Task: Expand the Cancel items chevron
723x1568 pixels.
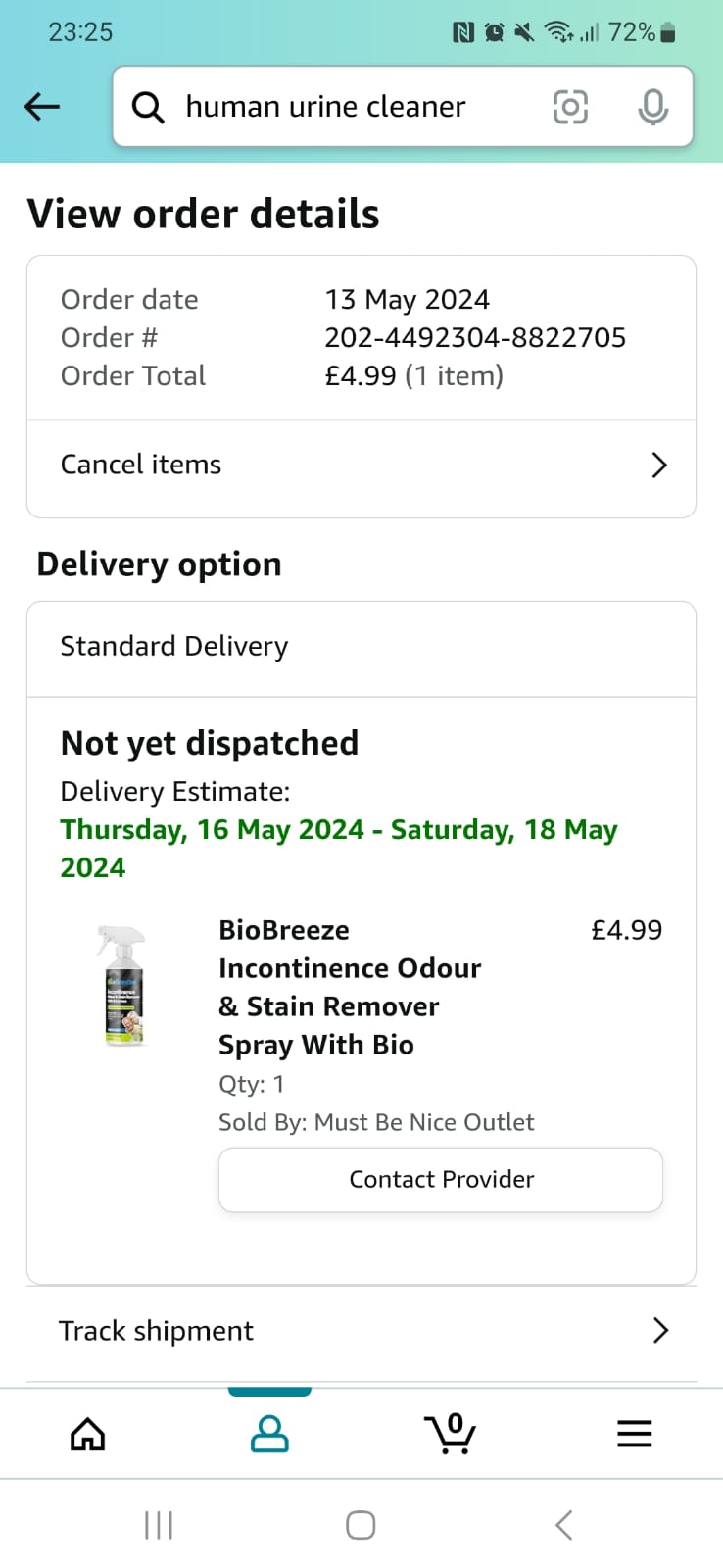Action: pyautogui.click(x=659, y=465)
